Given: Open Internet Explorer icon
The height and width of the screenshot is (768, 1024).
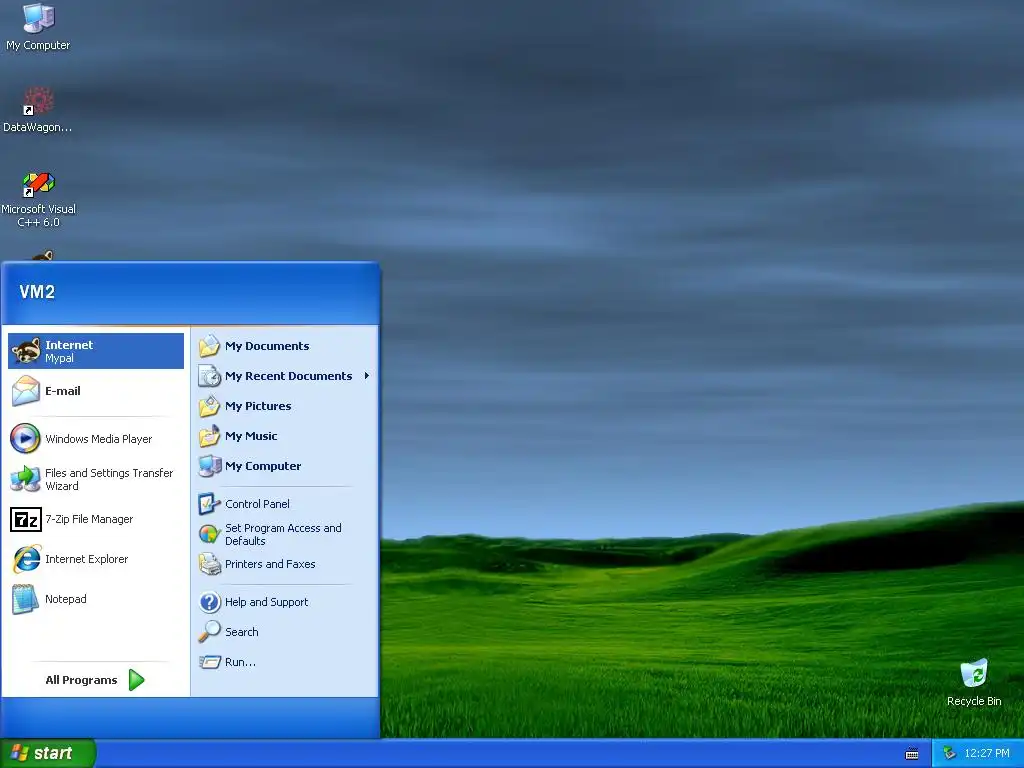Looking at the screenshot, I should coord(26,559).
